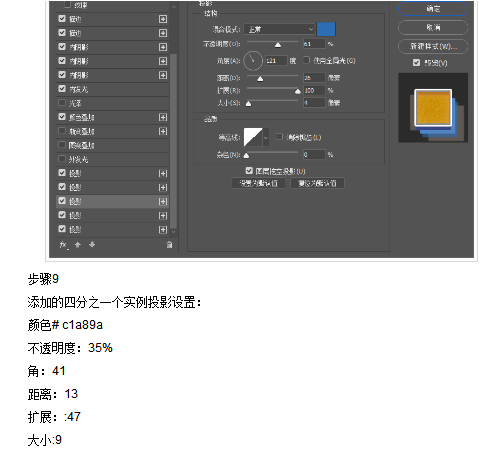
Task: Click the plus icon on the second 描边 row
Action: click(163, 33)
